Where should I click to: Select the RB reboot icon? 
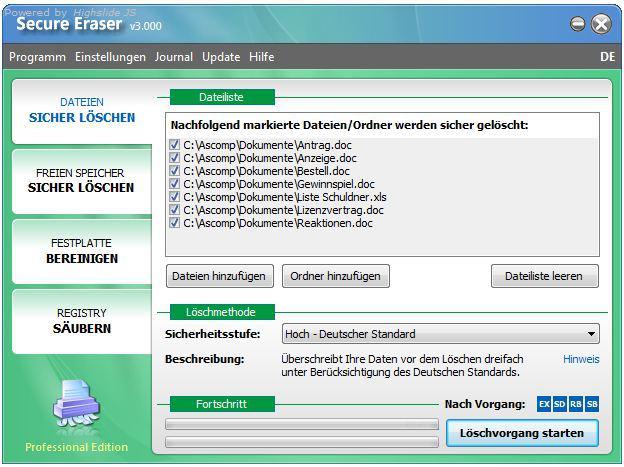[576, 404]
